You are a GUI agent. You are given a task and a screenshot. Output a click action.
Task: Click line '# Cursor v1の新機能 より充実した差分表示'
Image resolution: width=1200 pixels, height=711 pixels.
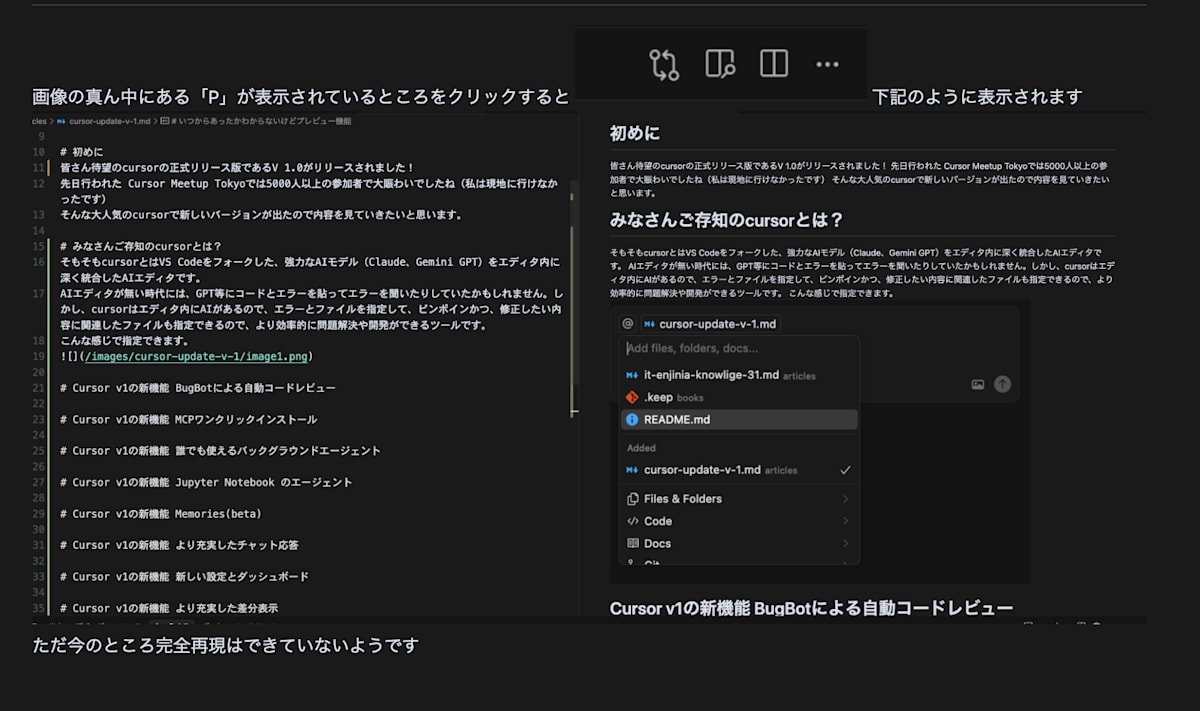[169, 608]
